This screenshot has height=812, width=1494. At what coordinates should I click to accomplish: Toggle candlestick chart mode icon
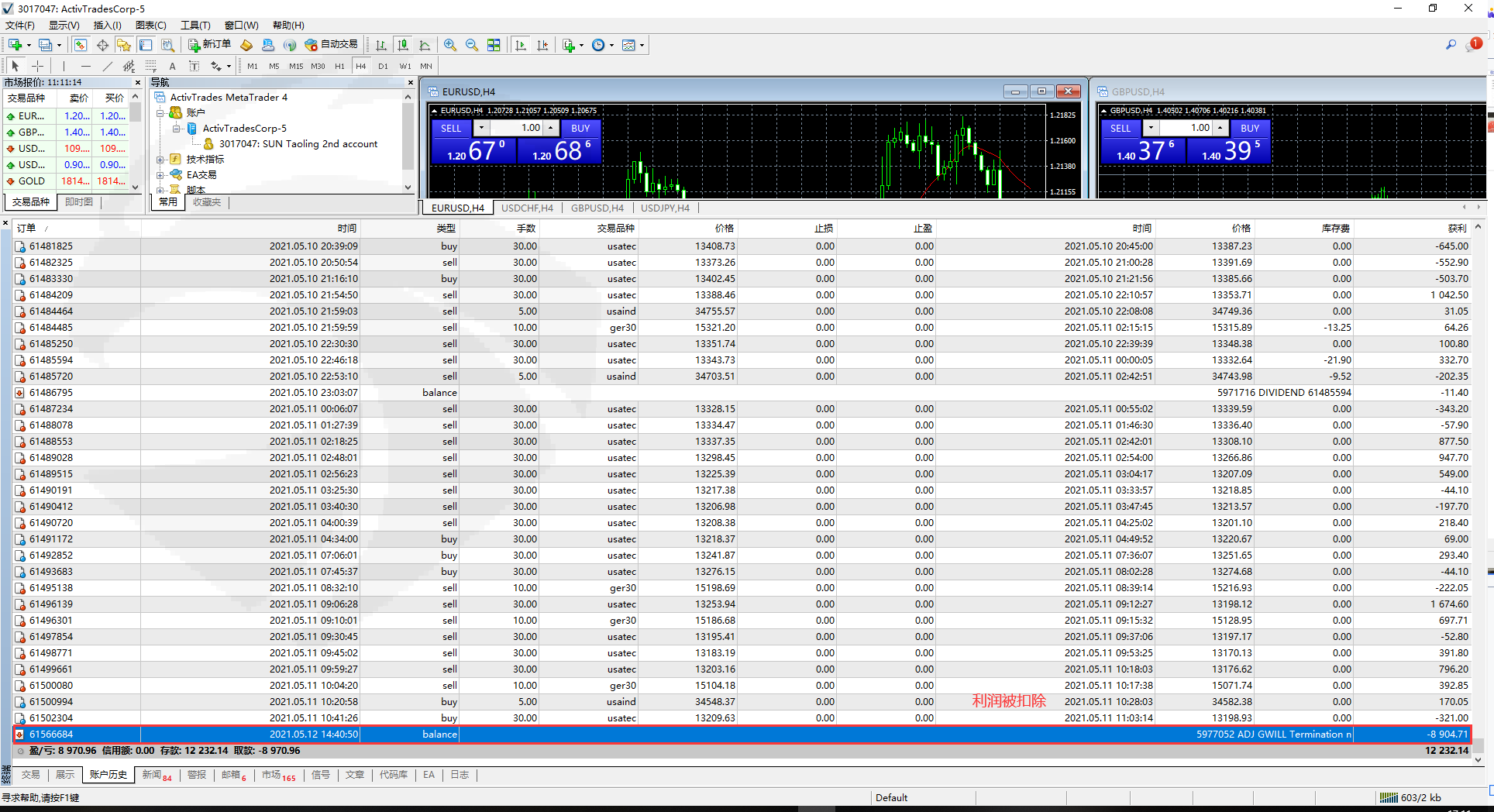[403, 45]
